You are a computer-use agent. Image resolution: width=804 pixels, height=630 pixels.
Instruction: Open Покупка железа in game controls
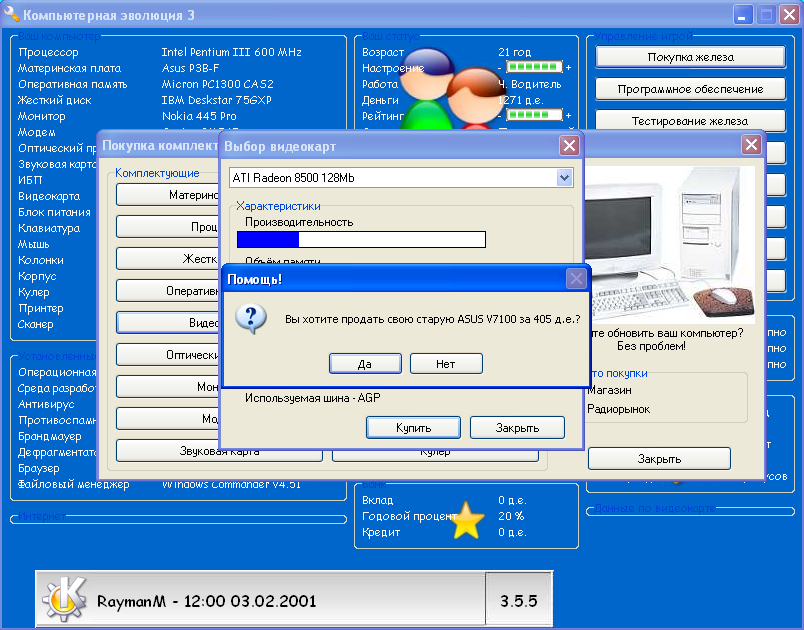(690, 57)
